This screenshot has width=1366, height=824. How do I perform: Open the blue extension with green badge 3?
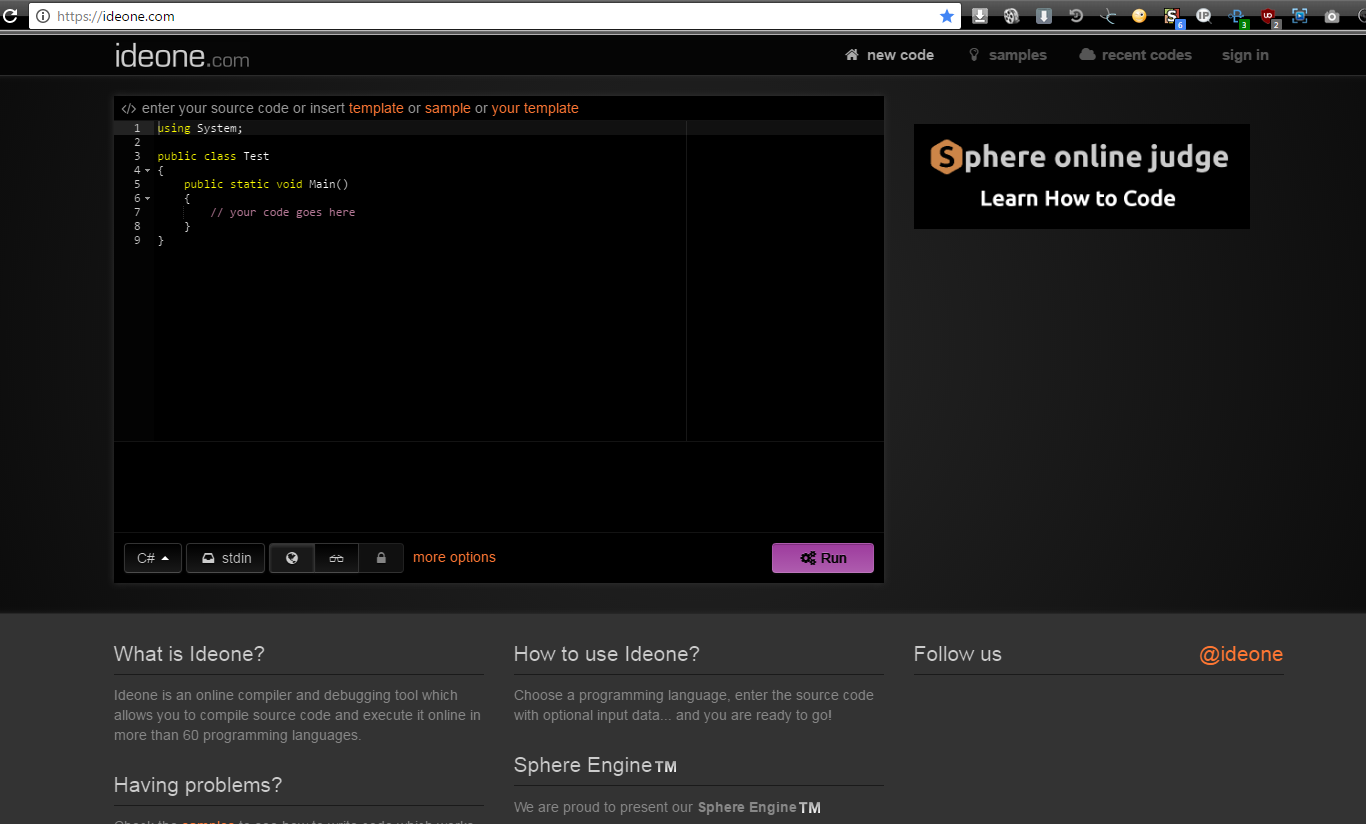[x=1238, y=17]
